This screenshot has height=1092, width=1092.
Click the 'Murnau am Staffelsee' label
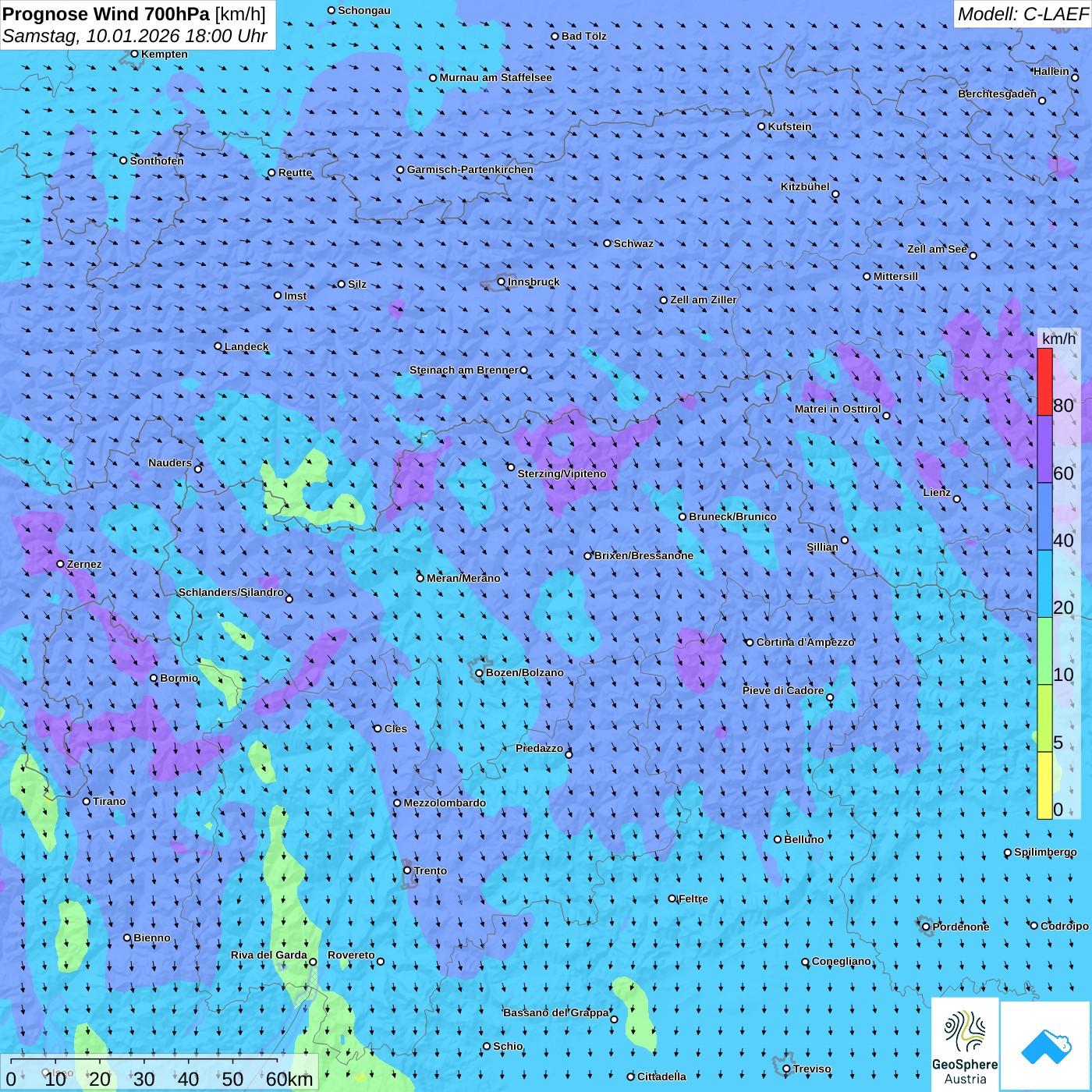(x=496, y=77)
